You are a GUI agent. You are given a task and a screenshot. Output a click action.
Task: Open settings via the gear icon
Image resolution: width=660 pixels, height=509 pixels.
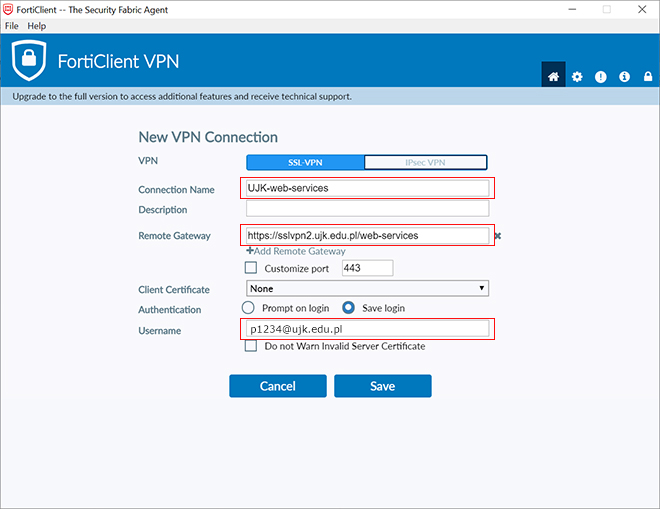pos(577,77)
